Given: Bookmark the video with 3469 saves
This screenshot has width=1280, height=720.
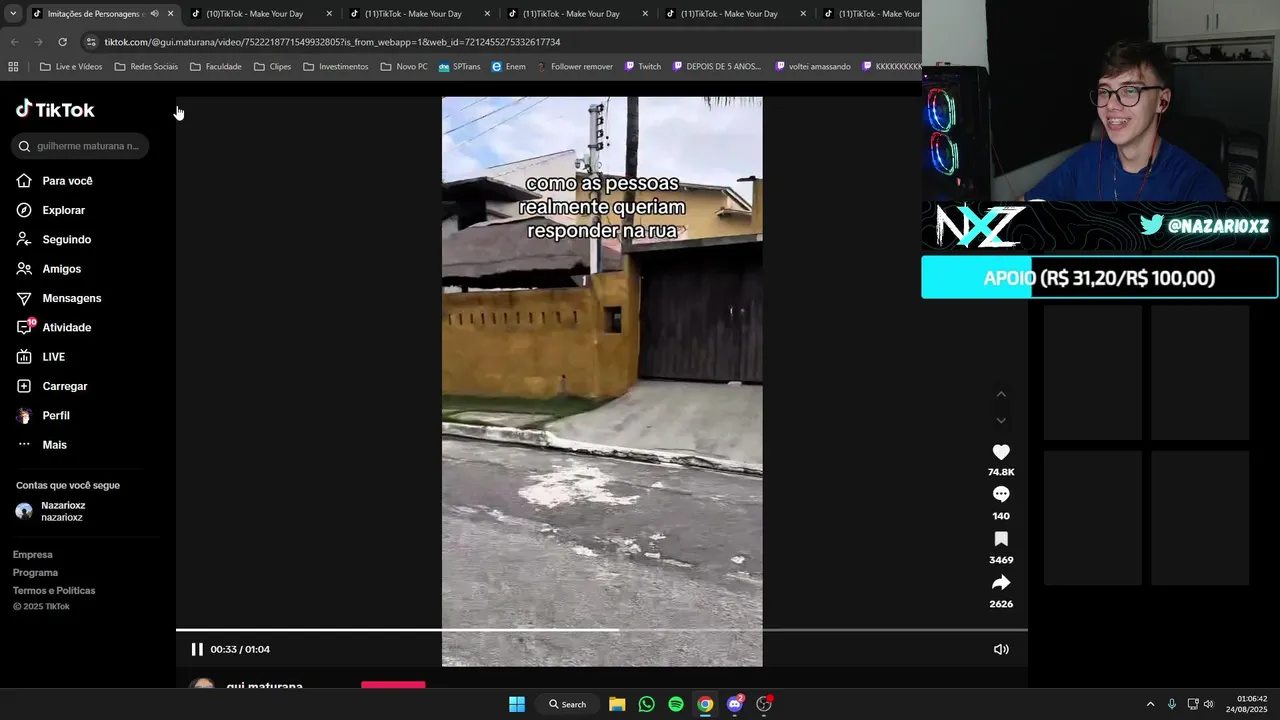Looking at the screenshot, I should point(1001,539).
